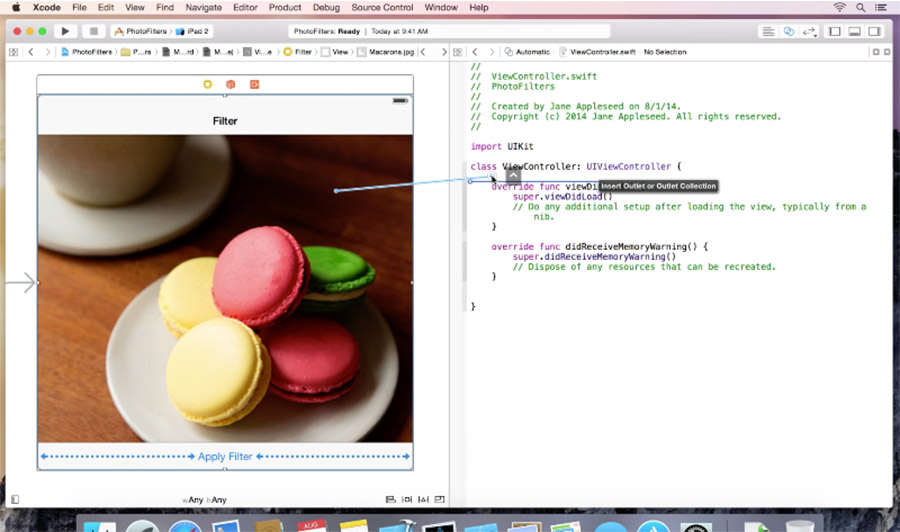Viewport: 900px width, 532px height.
Task: Open the Xcode menu
Action: (46, 7)
